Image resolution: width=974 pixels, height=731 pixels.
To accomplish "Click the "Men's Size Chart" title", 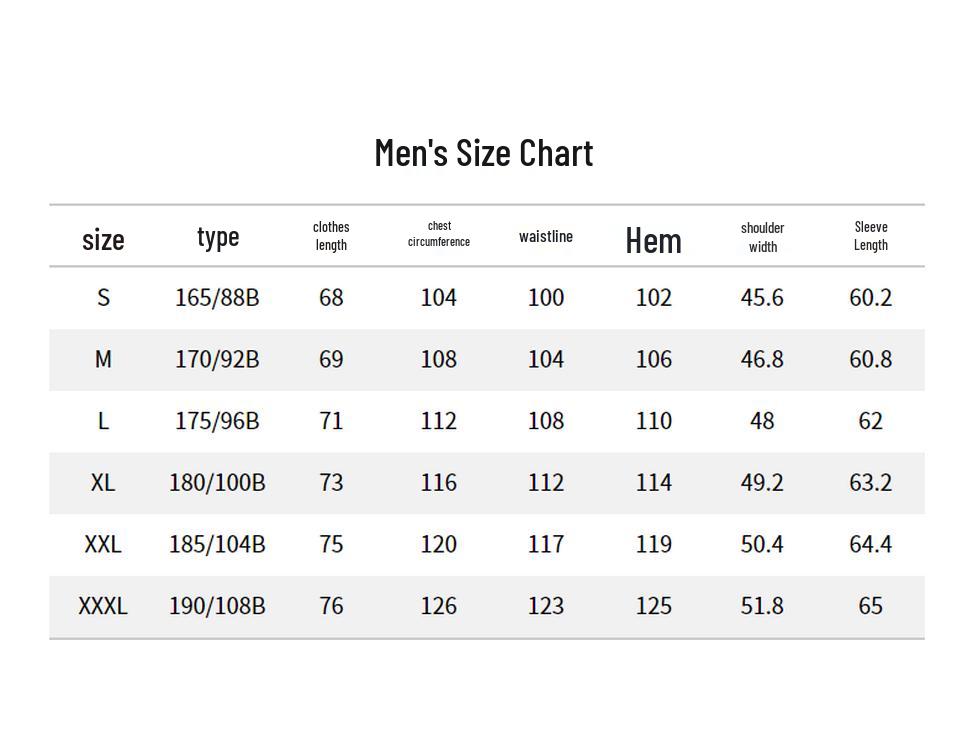I will (x=484, y=153).
